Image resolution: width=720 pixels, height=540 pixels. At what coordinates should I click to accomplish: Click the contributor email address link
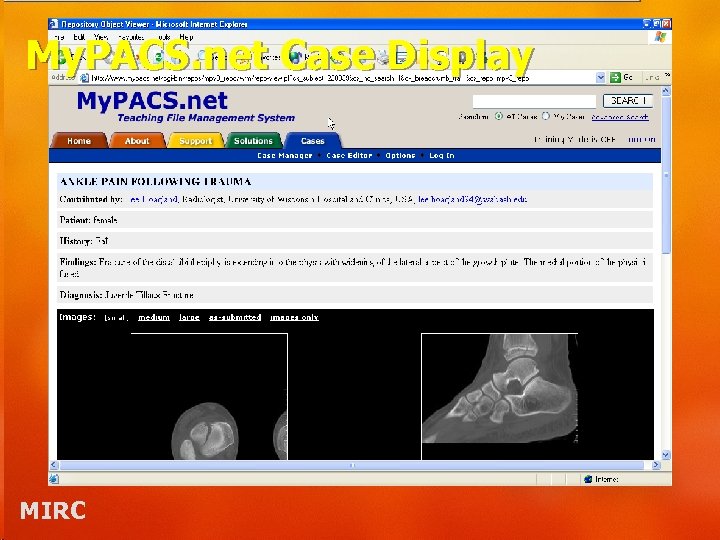472,199
